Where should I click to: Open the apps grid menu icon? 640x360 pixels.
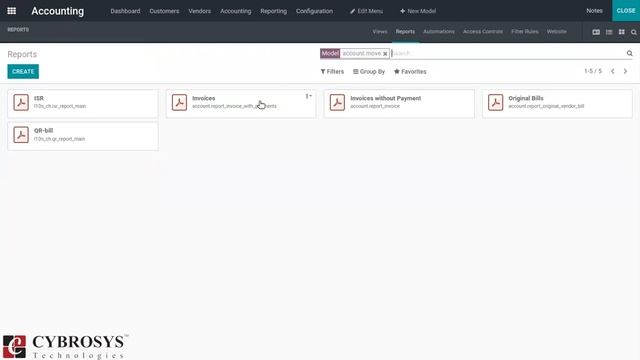11,11
